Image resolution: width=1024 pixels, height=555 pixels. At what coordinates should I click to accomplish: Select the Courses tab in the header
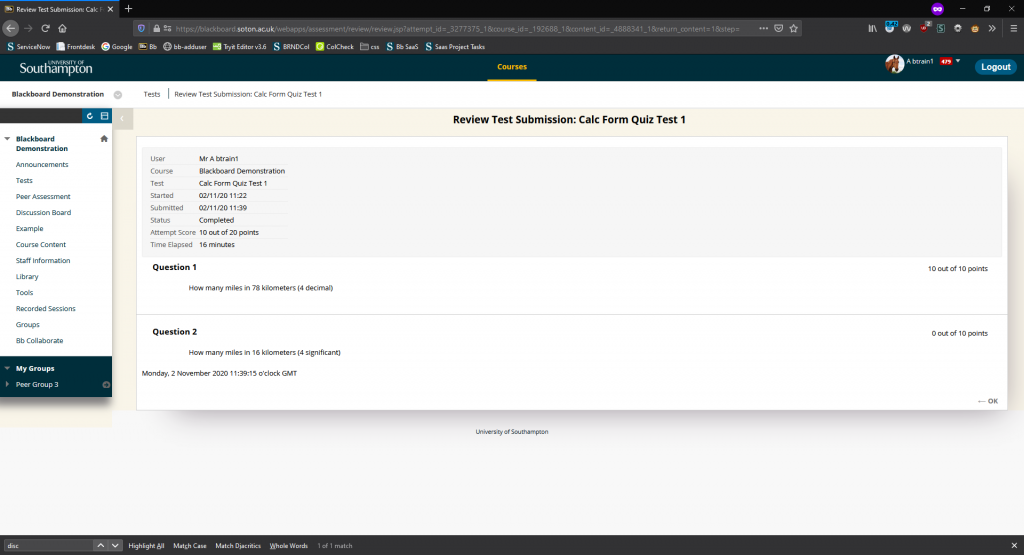[x=512, y=67]
